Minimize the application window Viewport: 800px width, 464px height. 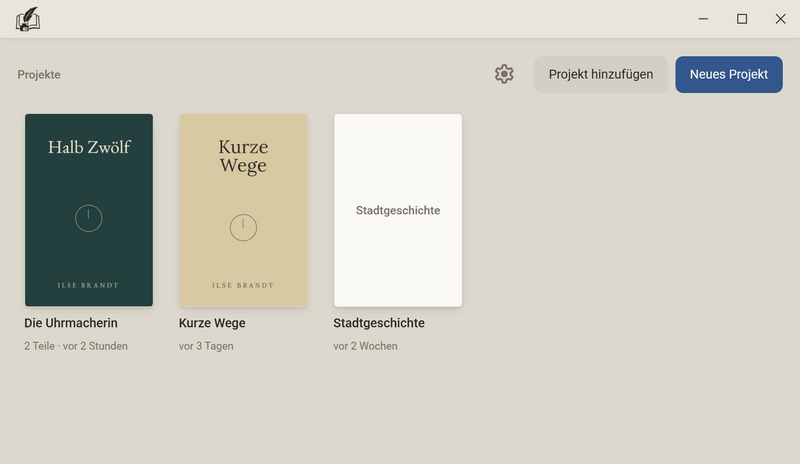tap(703, 19)
